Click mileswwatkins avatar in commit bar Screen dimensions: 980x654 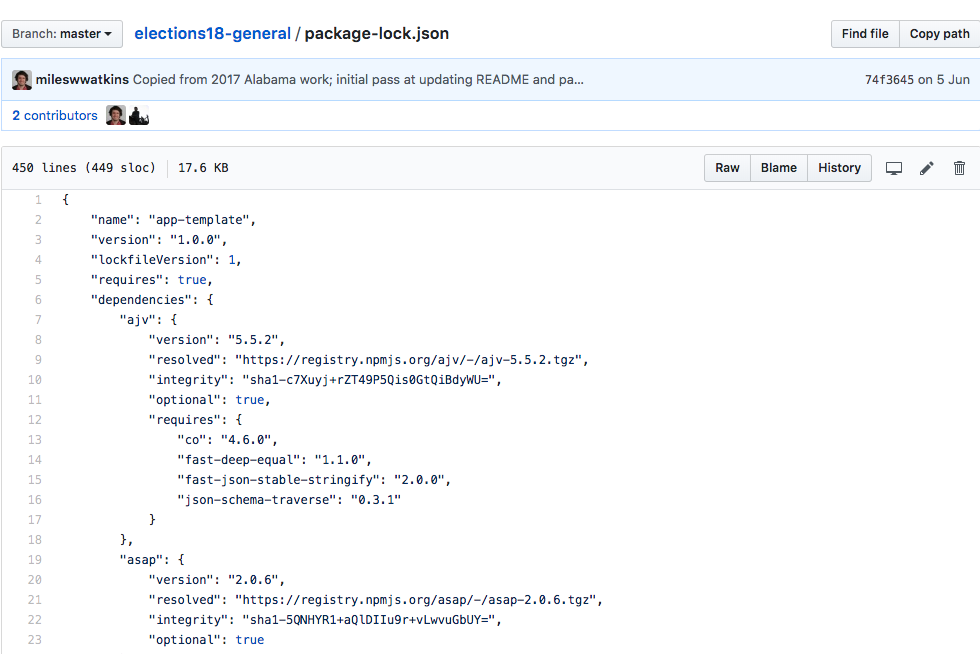click(22, 80)
